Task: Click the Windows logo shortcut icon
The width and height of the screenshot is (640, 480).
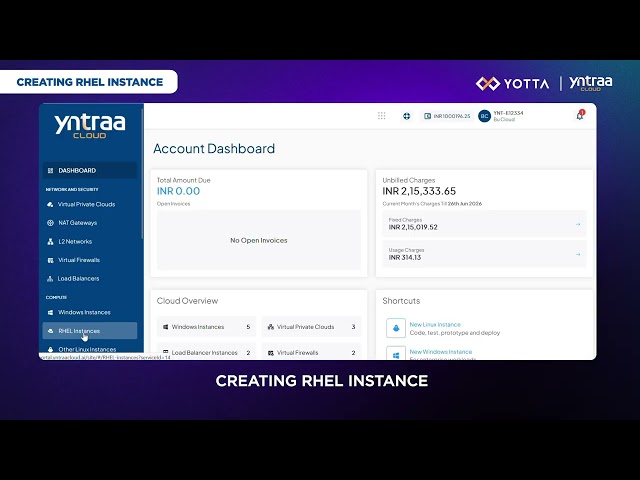Action: pyautogui.click(x=396, y=353)
